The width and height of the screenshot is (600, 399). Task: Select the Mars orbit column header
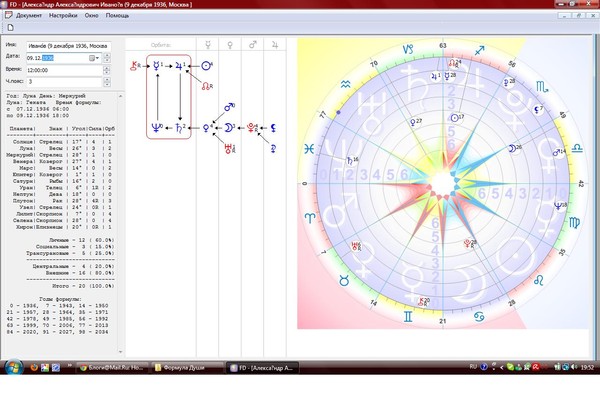[x=253, y=45]
